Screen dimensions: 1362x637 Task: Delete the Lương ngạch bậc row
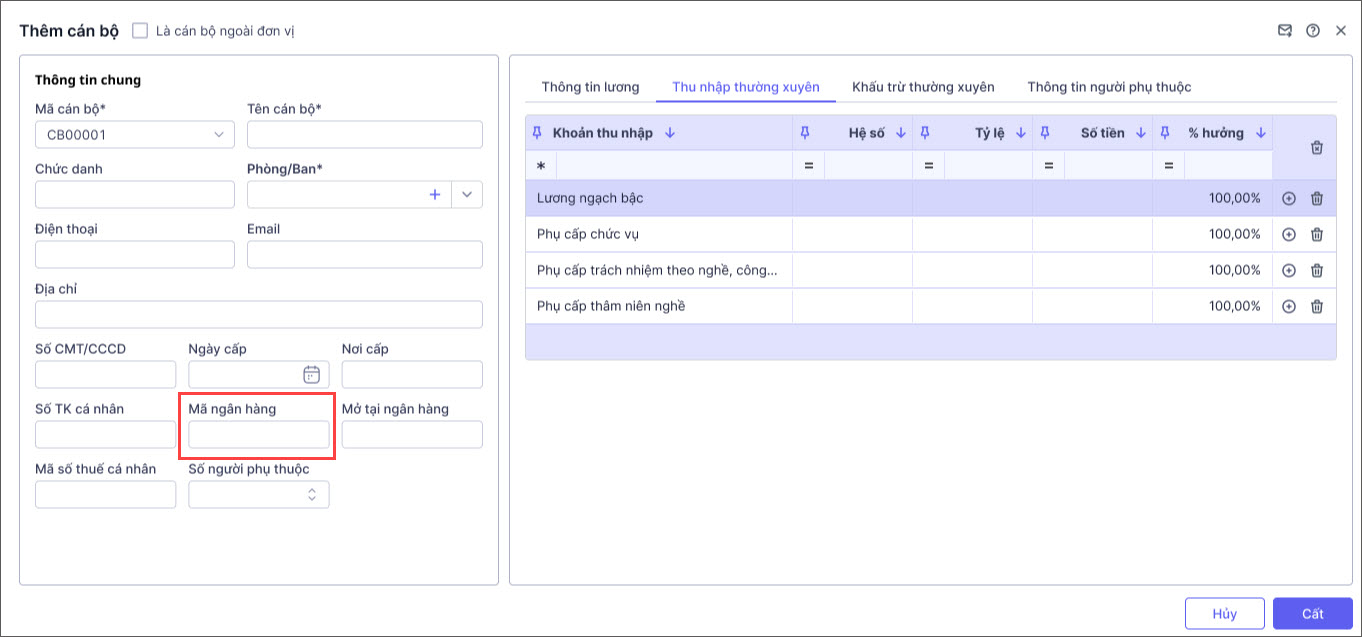click(1317, 199)
